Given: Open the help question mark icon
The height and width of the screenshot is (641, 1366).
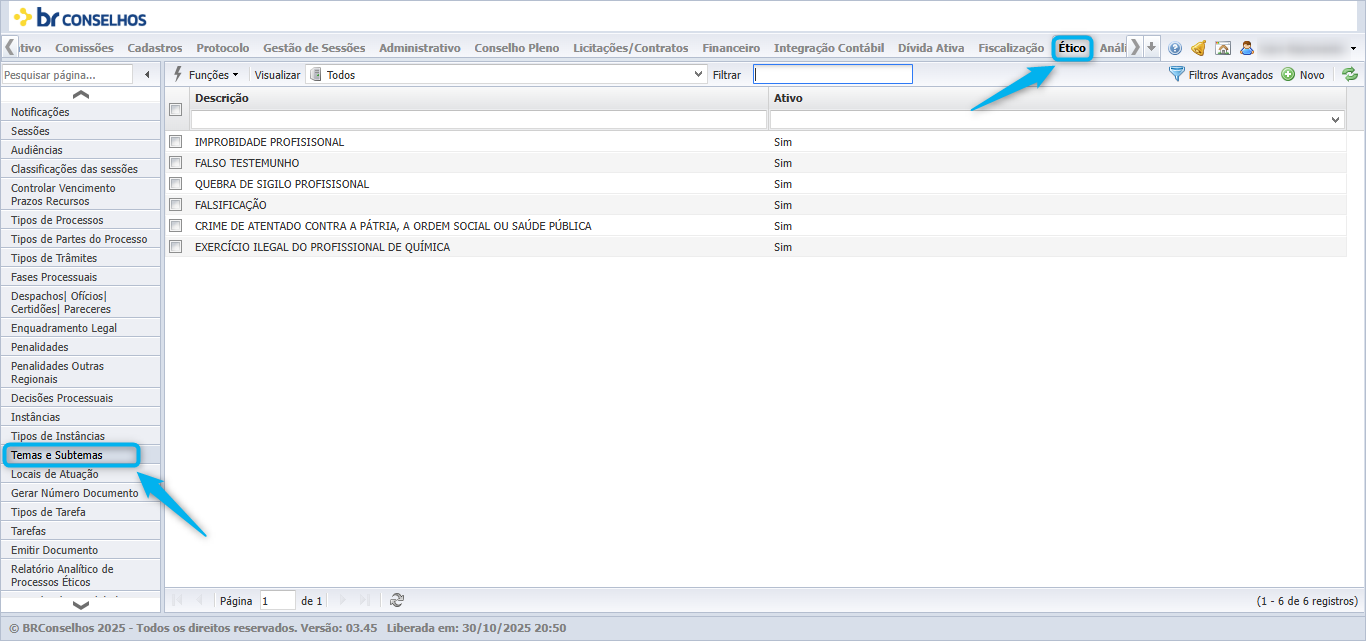Looking at the screenshot, I should click(1175, 48).
